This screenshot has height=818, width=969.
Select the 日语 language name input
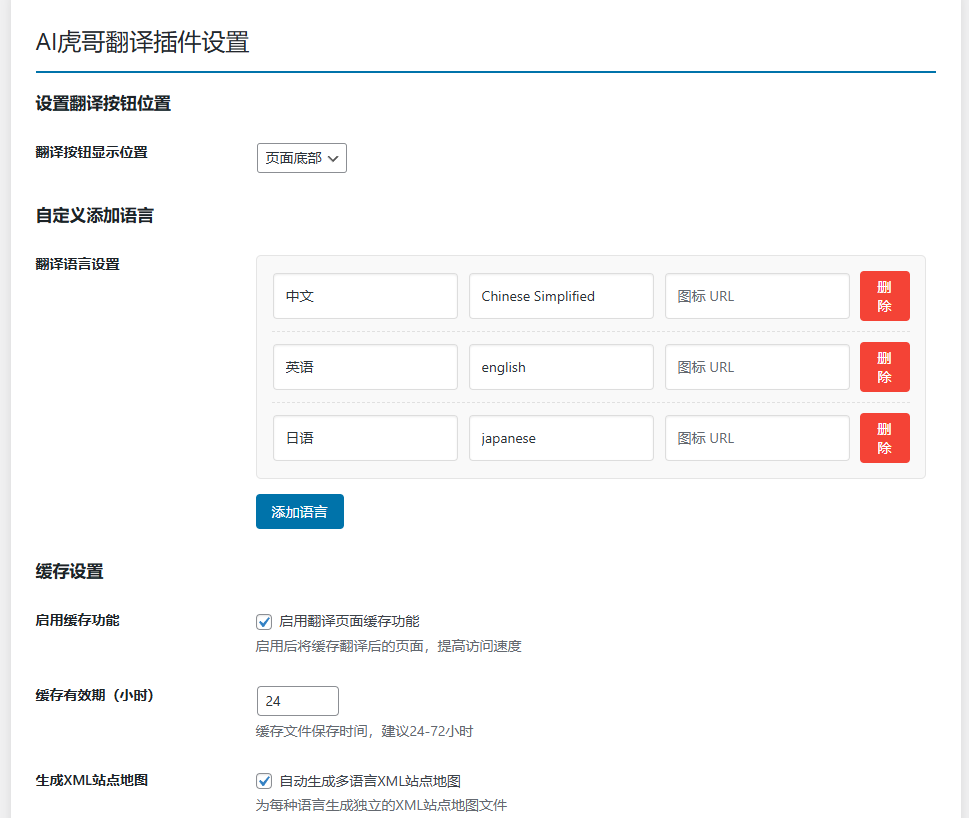365,438
